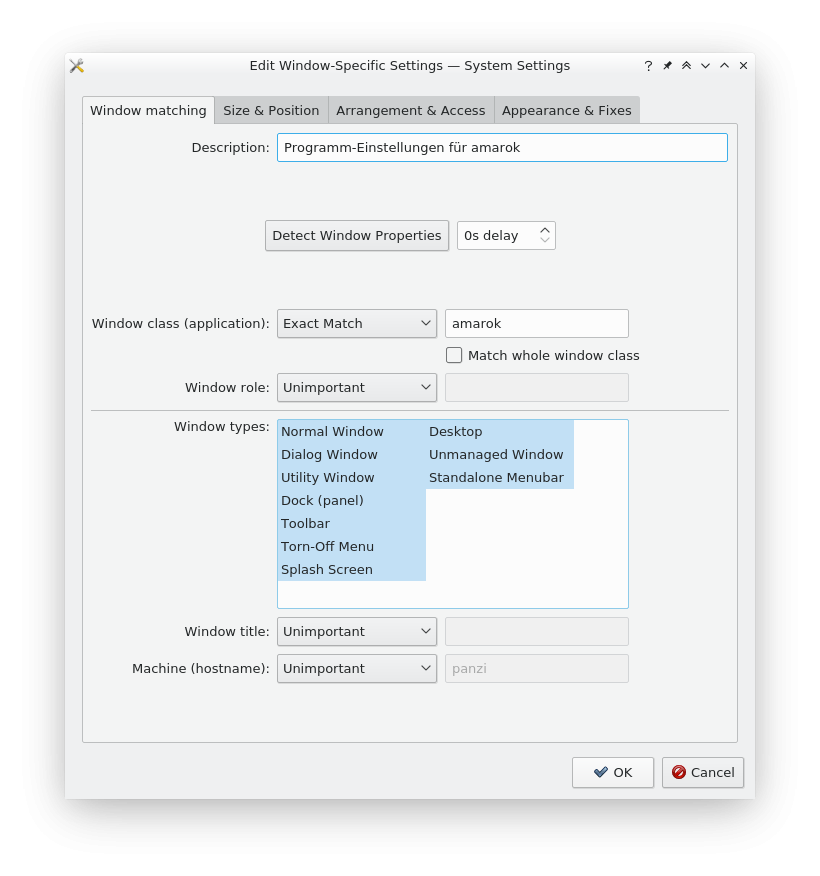This screenshot has height=876, width=820.
Task: Open the Machine hostname Unimportant dropdown
Action: tap(357, 668)
